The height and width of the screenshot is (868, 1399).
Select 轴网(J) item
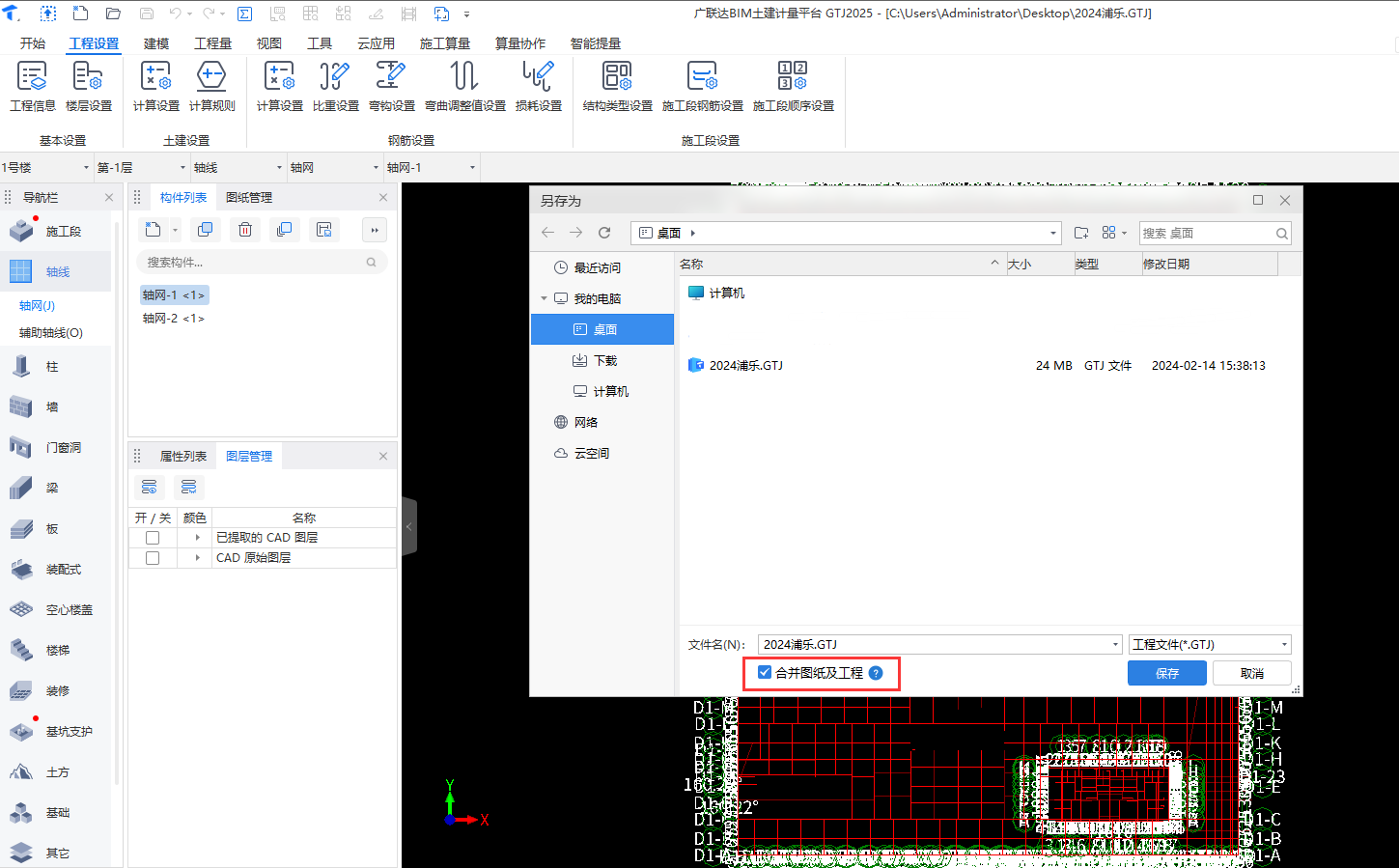tap(37, 306)
